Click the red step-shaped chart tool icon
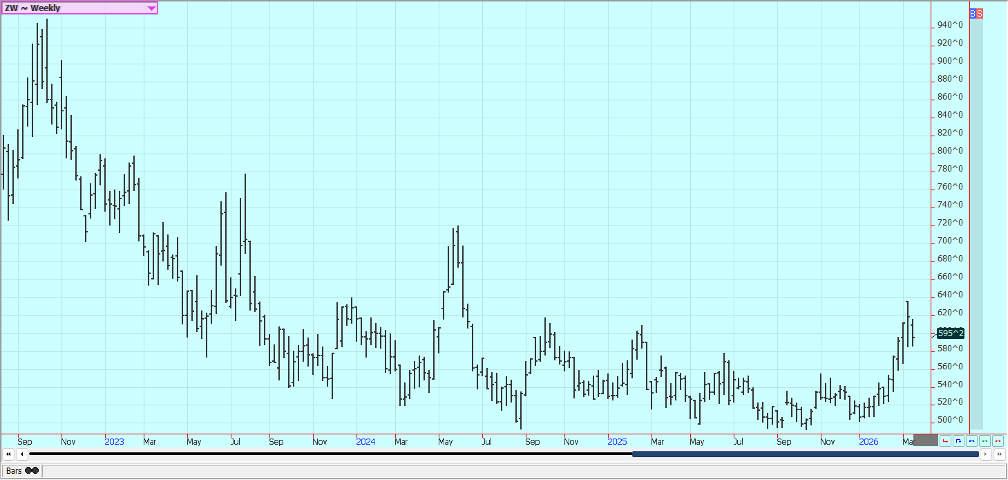The width and height of the screenshot is (1008, 480). tap(945, 440)
